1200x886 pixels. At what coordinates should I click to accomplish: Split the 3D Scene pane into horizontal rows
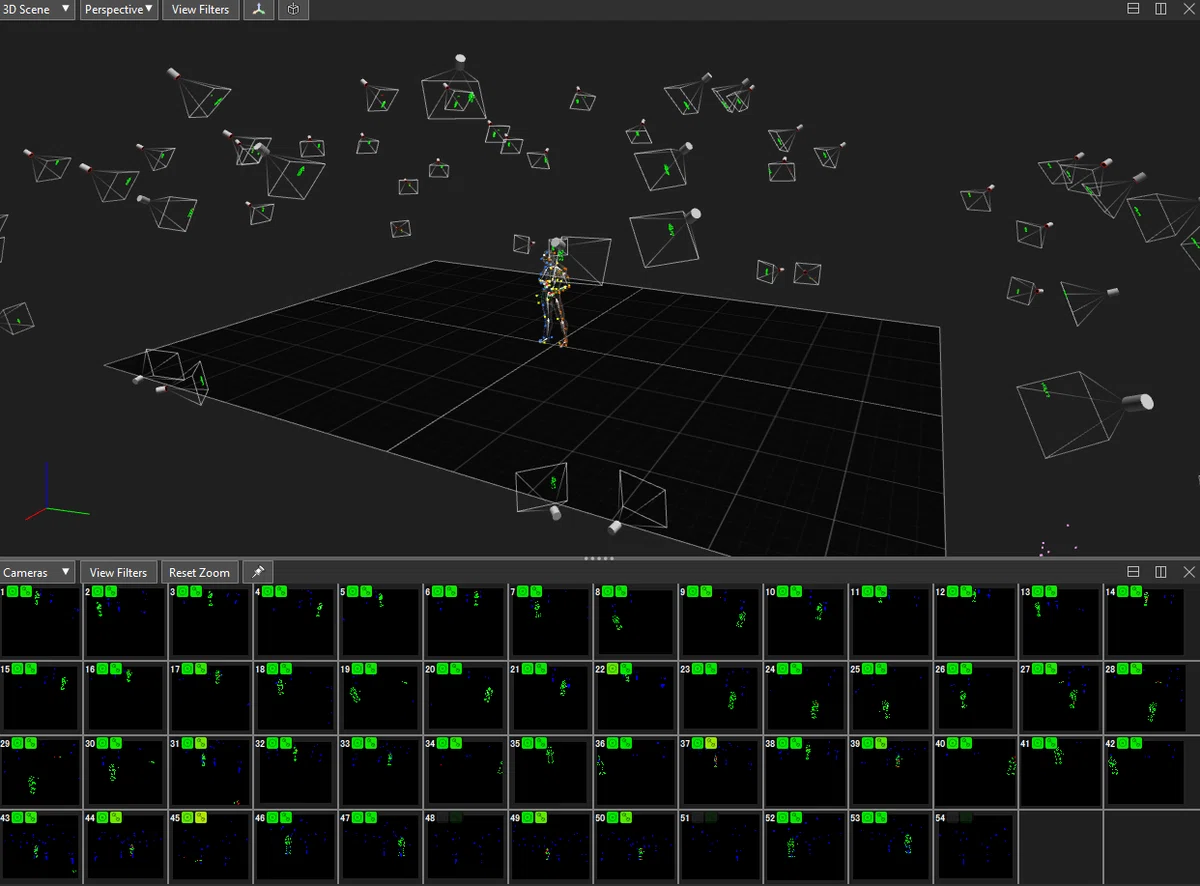(x=1133, y=9)
